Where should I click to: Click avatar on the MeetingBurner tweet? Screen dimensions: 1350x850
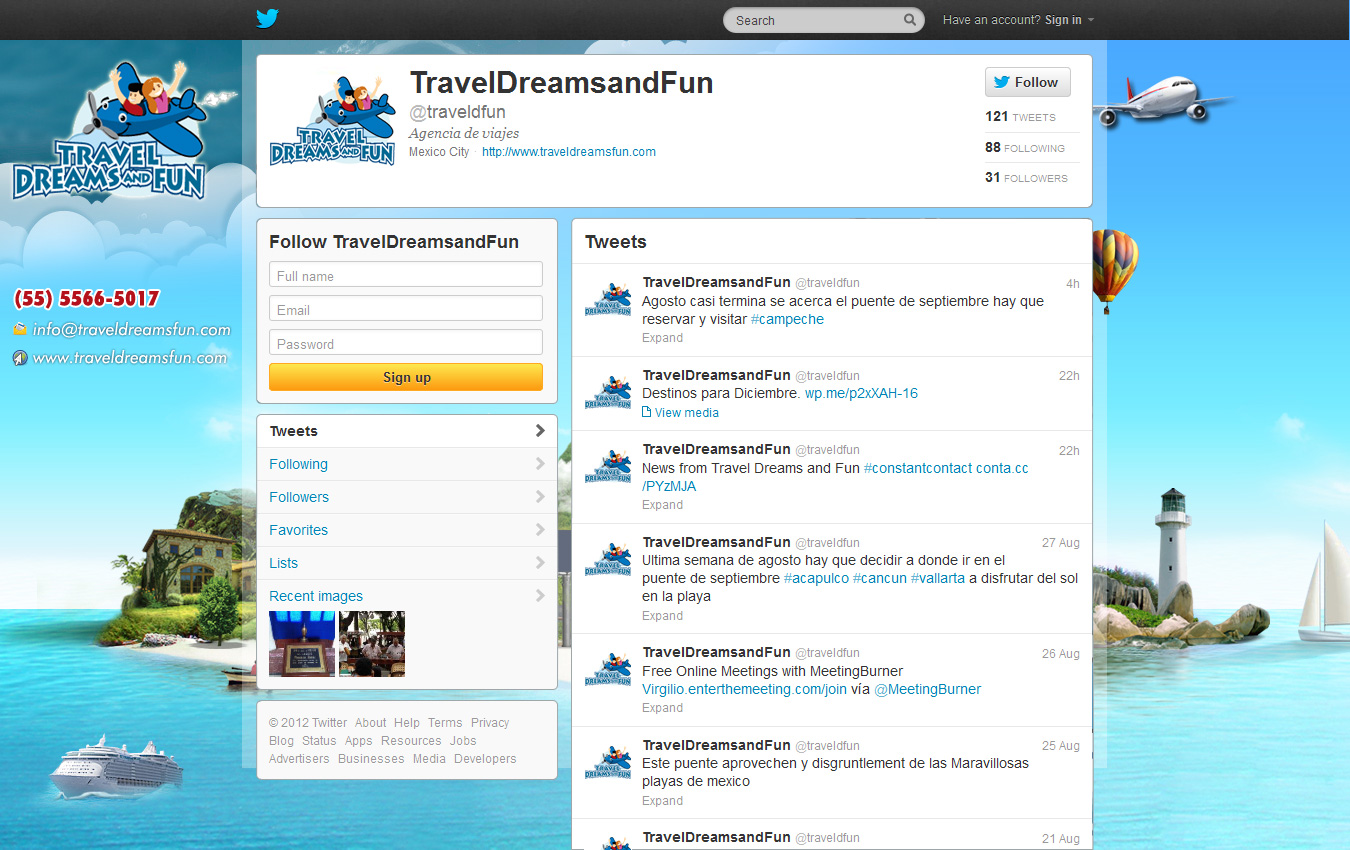point(608,669)
